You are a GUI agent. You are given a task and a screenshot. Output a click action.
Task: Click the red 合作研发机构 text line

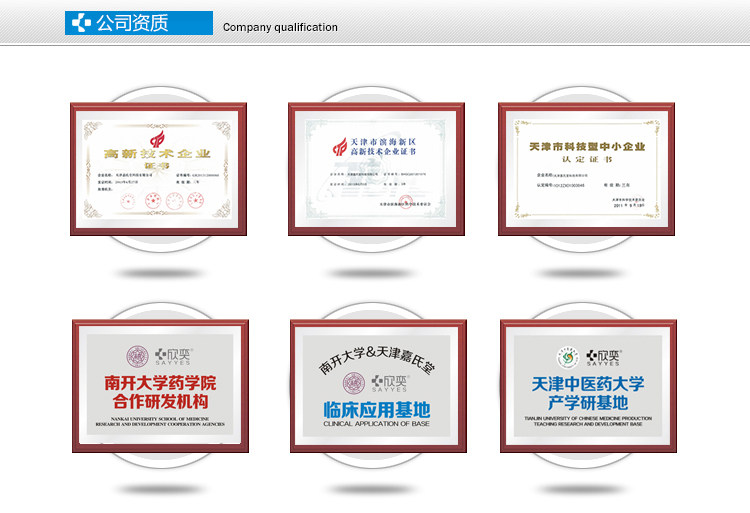[x=160, y=401]
